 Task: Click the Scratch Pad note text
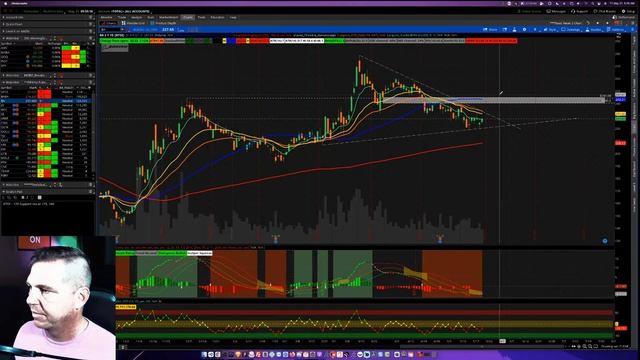click(x=29, y=203)
